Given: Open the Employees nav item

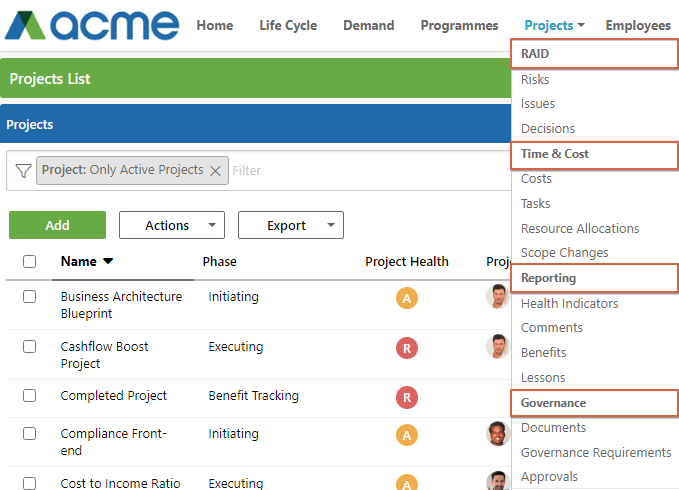Looking at the screenshot, I should pyautogui.click(x=638, y=26).
